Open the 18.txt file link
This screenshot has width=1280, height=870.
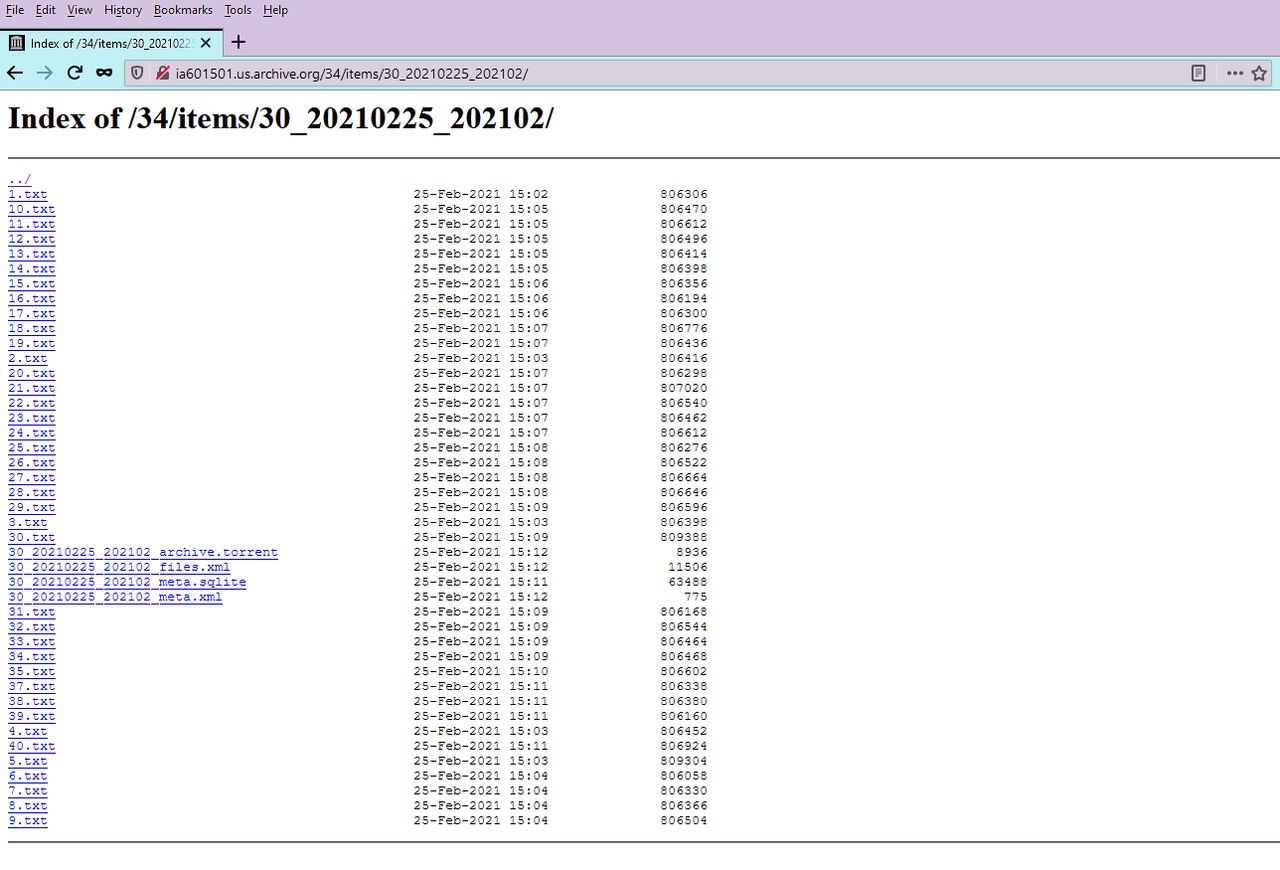[31, 329]
